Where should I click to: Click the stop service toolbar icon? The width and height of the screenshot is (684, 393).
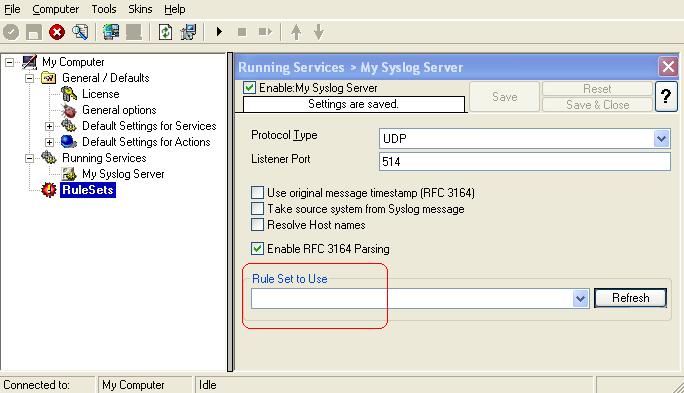pos(242,32)
